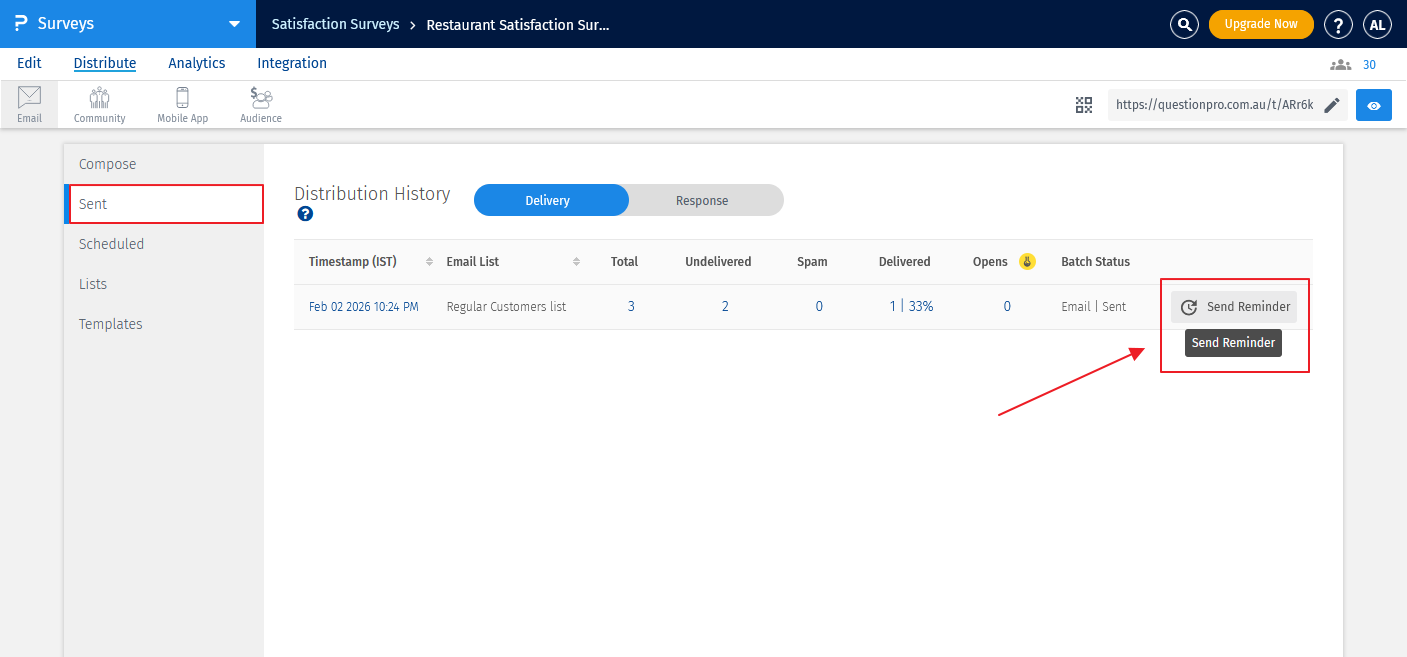Sort by Timestamp (IST) column arrows

pyautogui.click(x=429, y=262)
